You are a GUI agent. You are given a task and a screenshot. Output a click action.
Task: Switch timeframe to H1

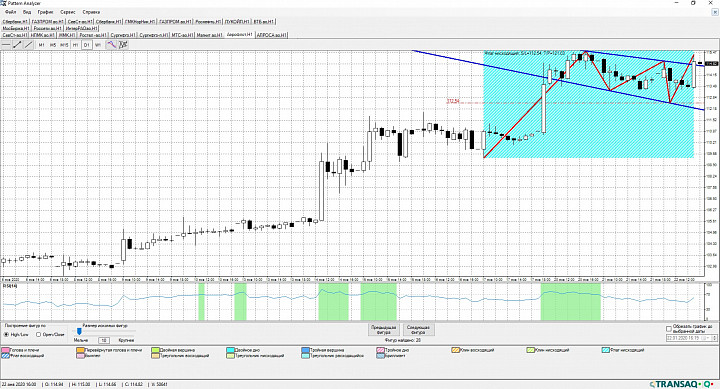tap(75, 45)
